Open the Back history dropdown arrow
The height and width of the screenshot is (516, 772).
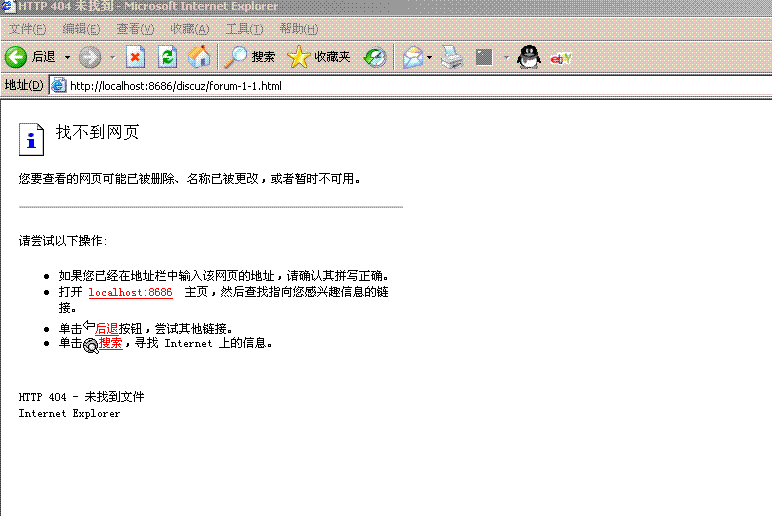[67, 58]
